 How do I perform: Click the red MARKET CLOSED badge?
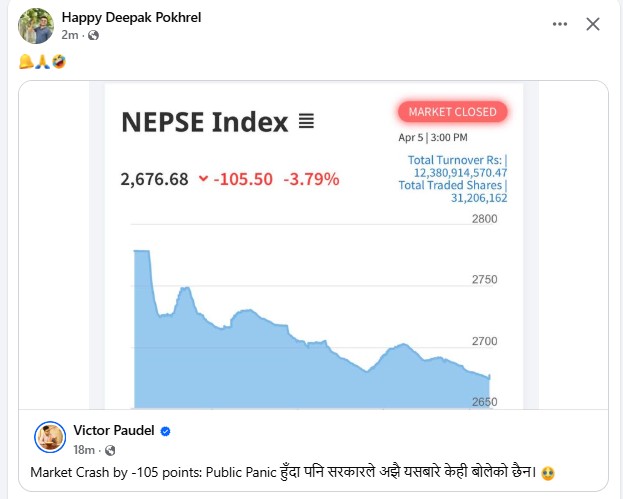click(452, 112)
